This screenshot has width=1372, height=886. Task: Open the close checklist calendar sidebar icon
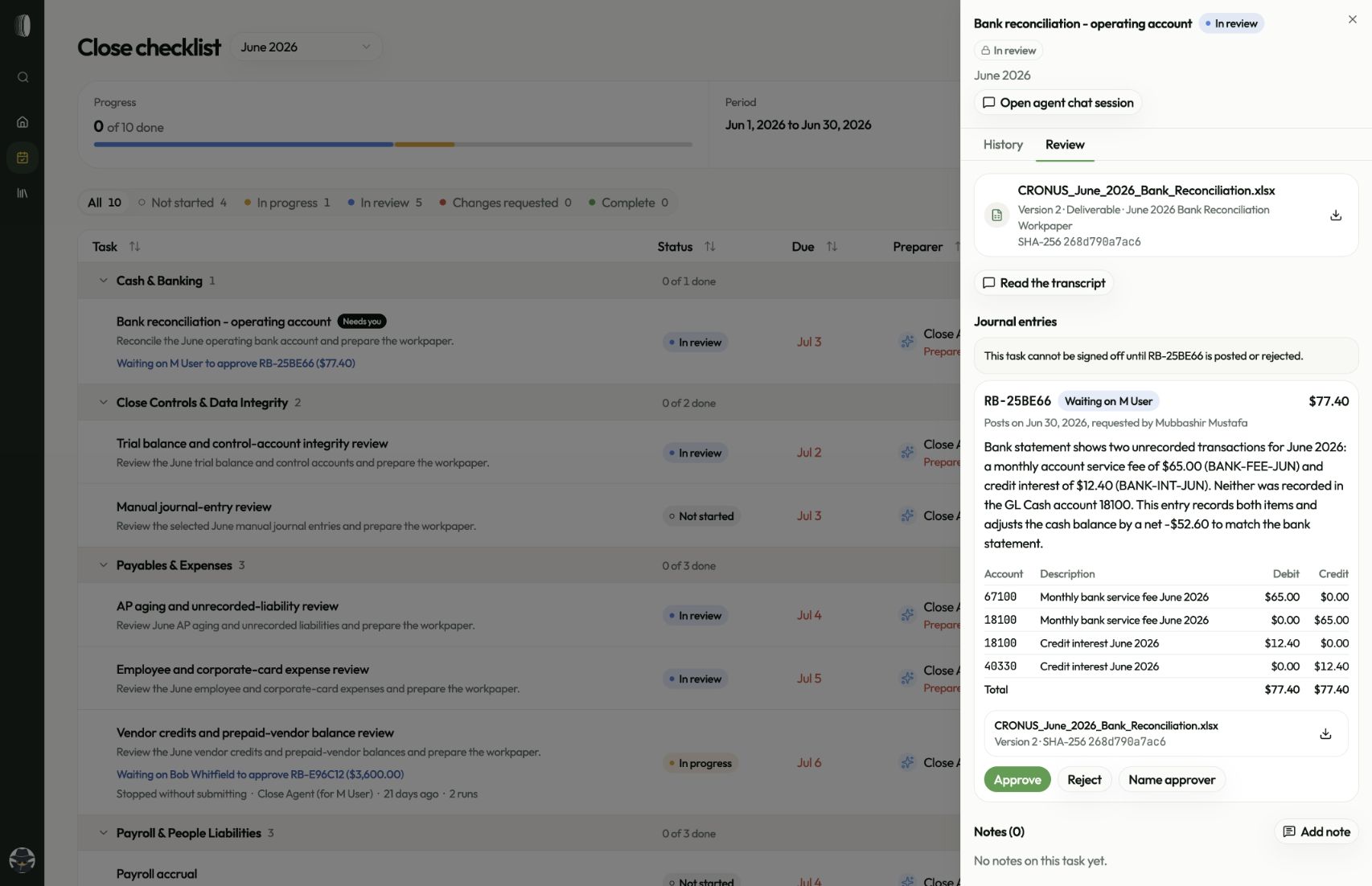point(23,158)
